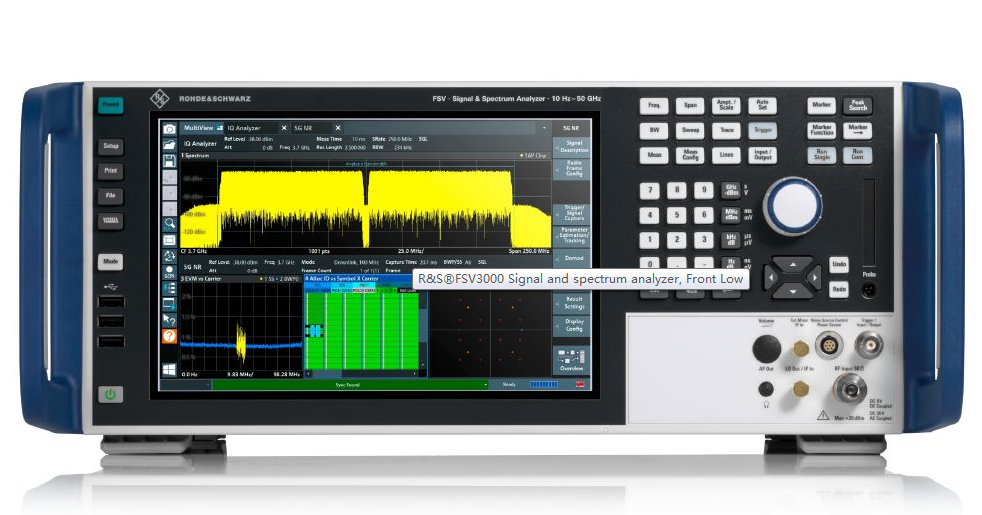Toggle the illuminated Trigger key
The height and width of the screenshot is (515, 982).
click(762, 130)
